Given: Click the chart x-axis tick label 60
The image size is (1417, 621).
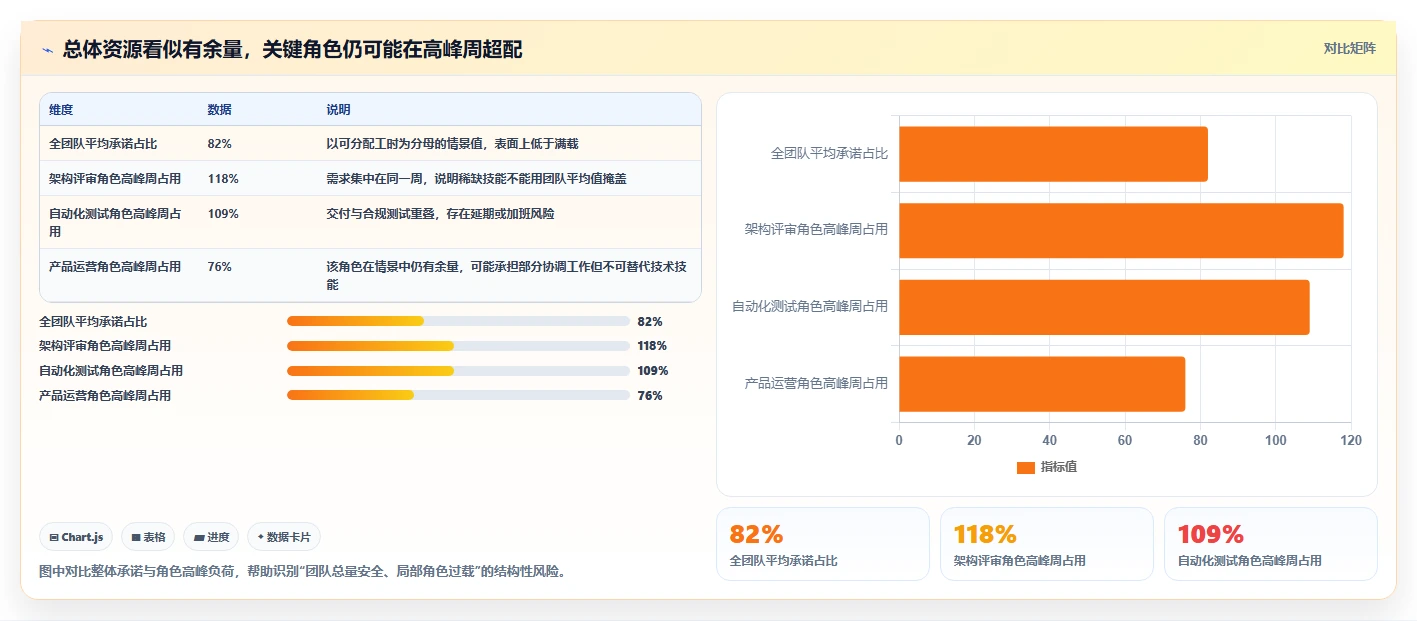Looking at the screenshot, I should [1125, 441].
